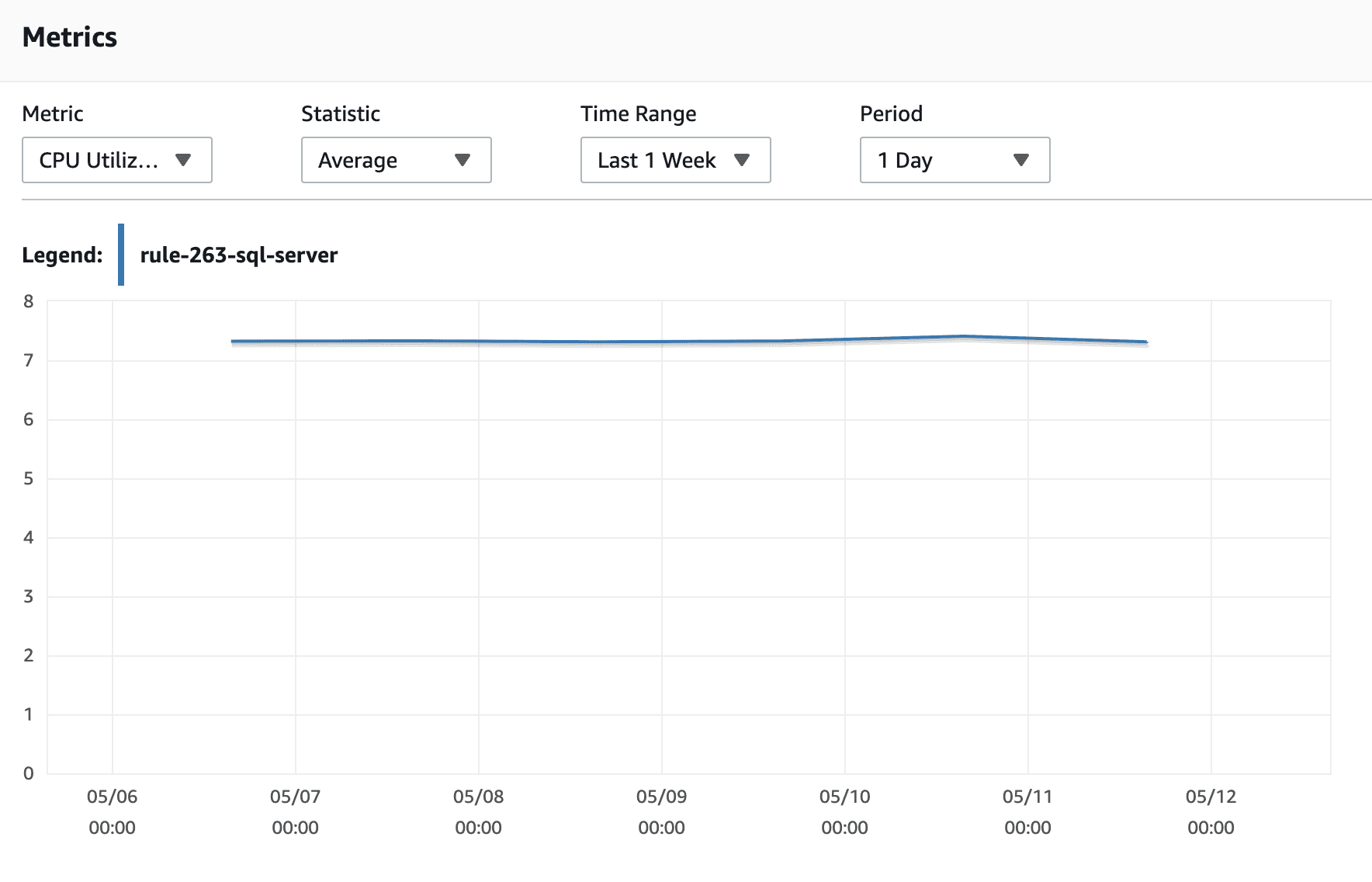Click the 05/09 00:00 x-axis label
Screen dimensions: 1372x882
(x=662, y=812)
